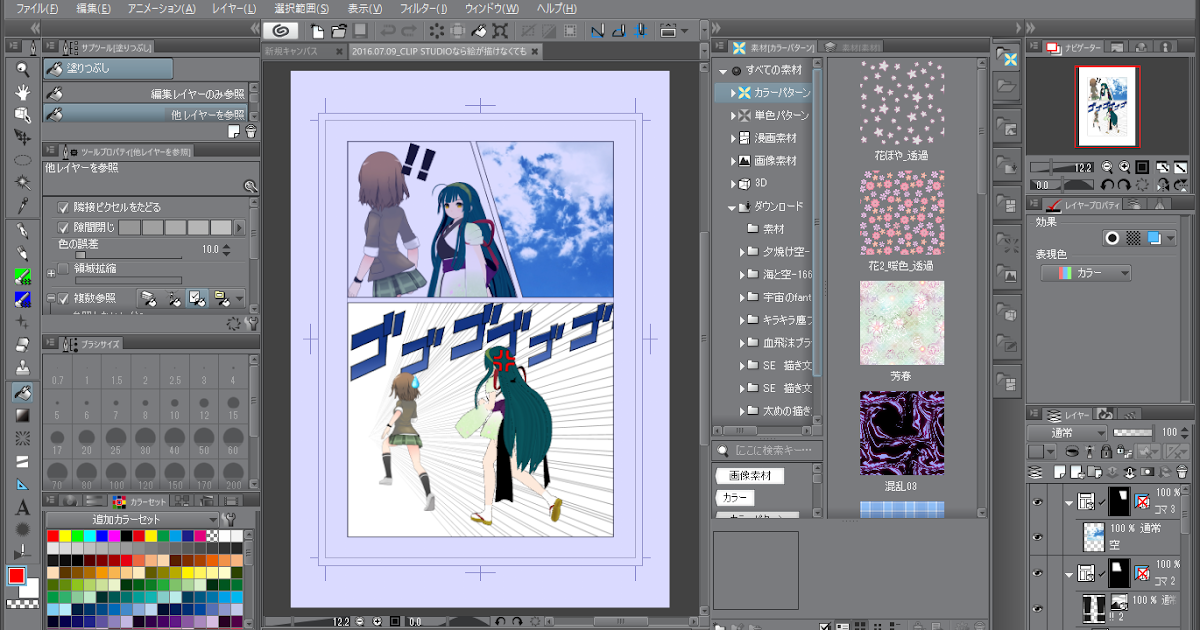Click red foreground main color swatch
This screenshot has height=630, width=1200.
pos(17,576)
